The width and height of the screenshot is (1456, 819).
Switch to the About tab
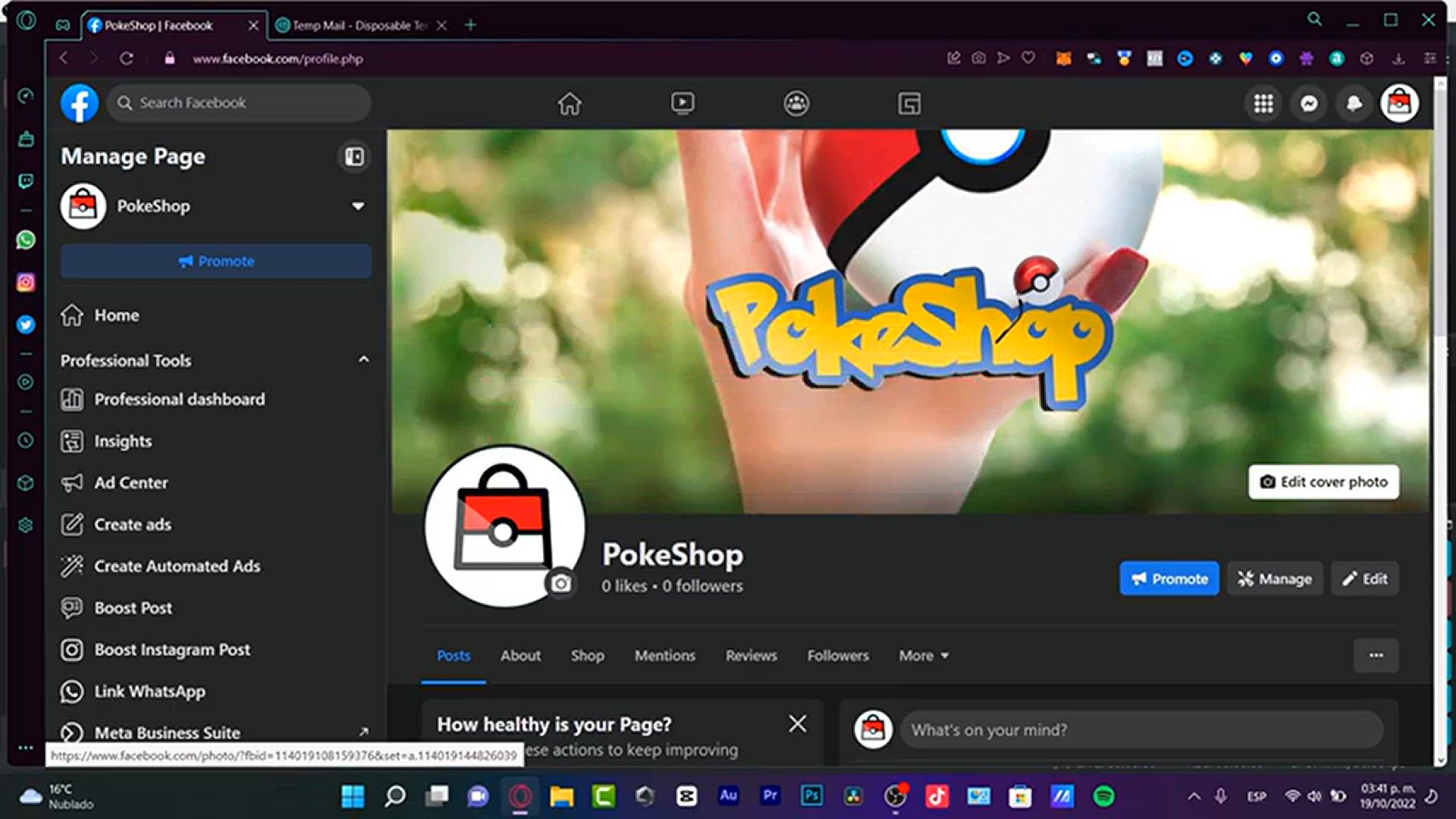pyautogui.click(x=520, y=656)
